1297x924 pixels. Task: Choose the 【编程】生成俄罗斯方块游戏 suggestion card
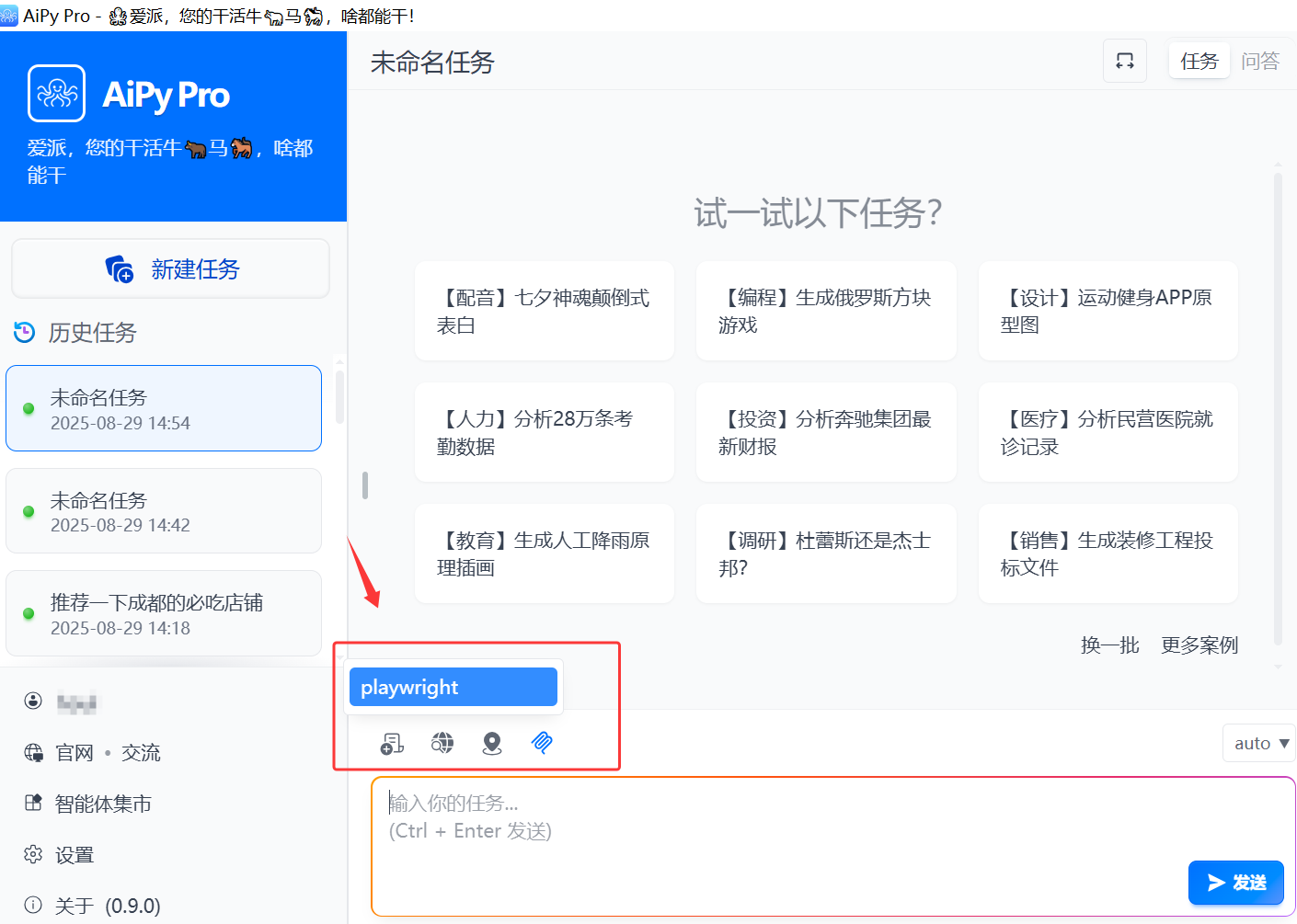[825, 311]
